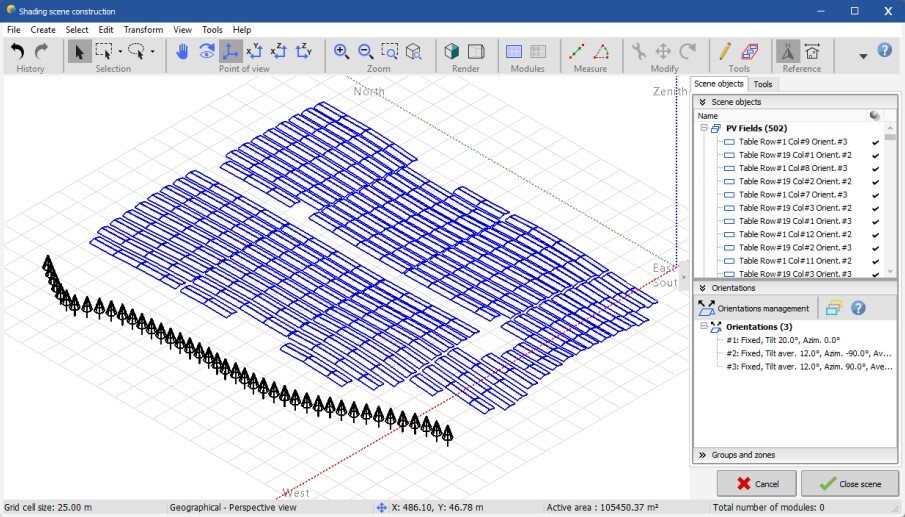Viewport: 905px width, 517px height.
Task: Collapse the PV Fields (502) tree node
Action: point(704,129)
